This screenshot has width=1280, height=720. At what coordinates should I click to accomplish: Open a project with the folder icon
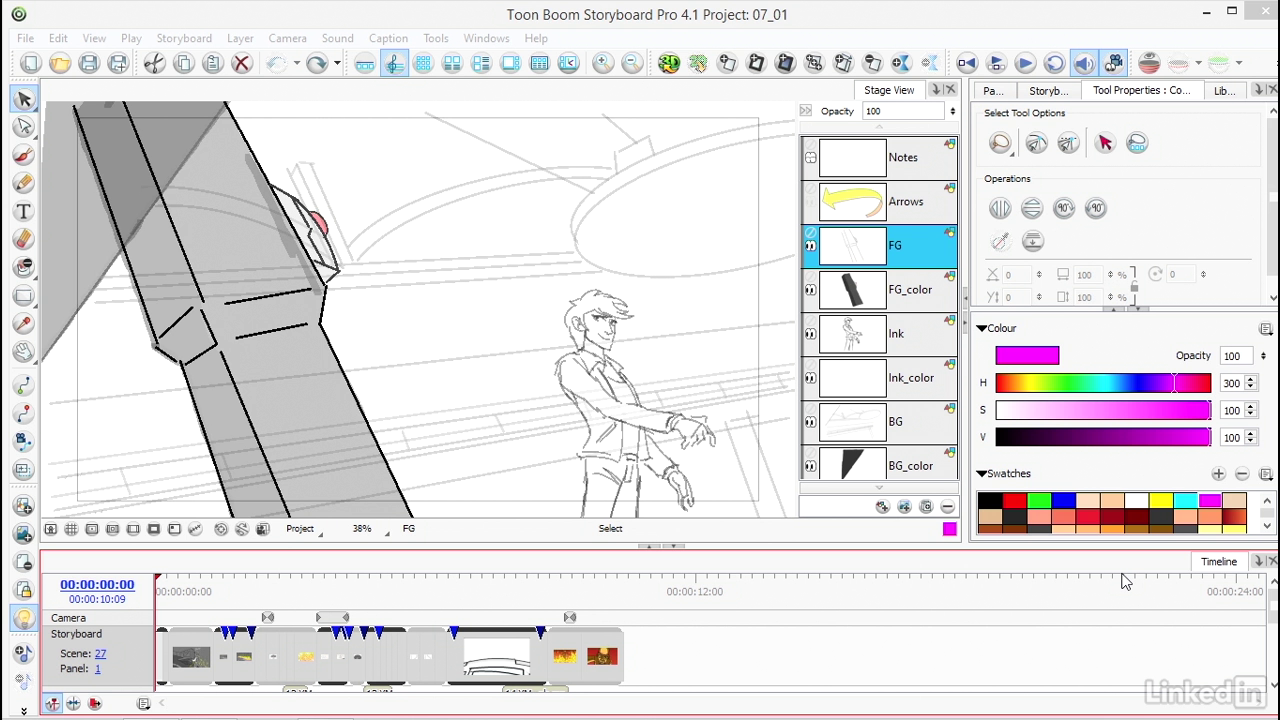click(x=60, y=64)
